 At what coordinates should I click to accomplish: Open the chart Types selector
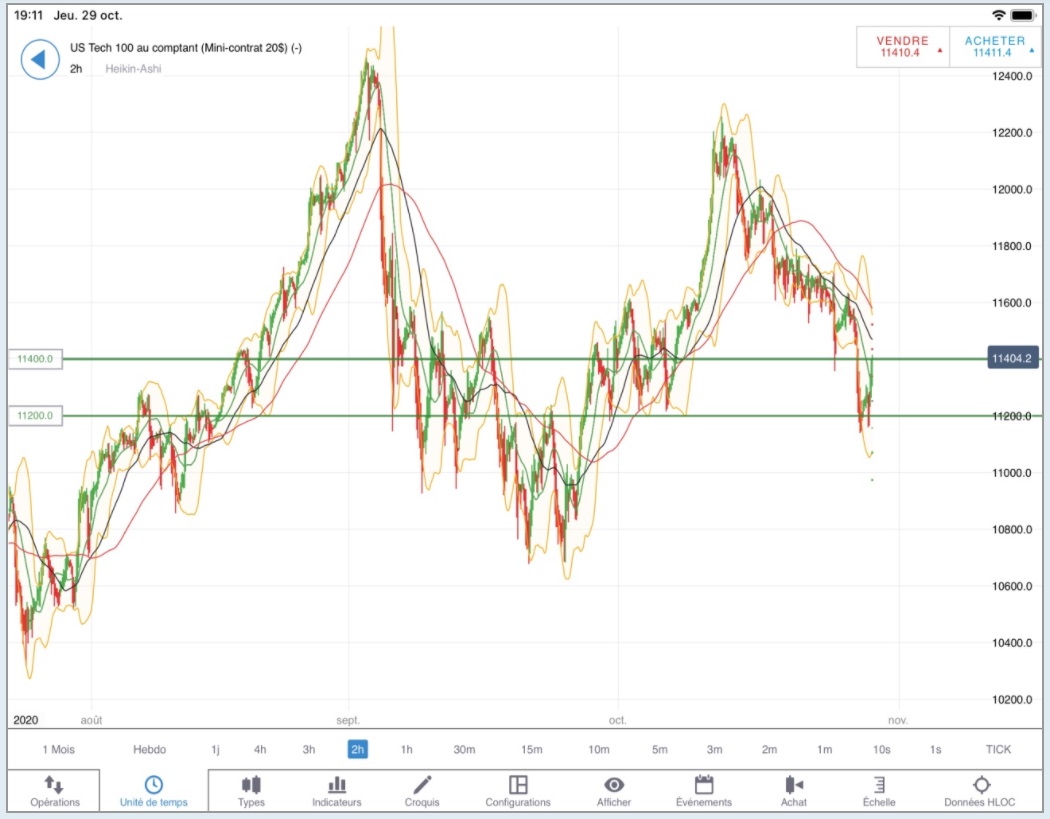[x=251, y=790]
